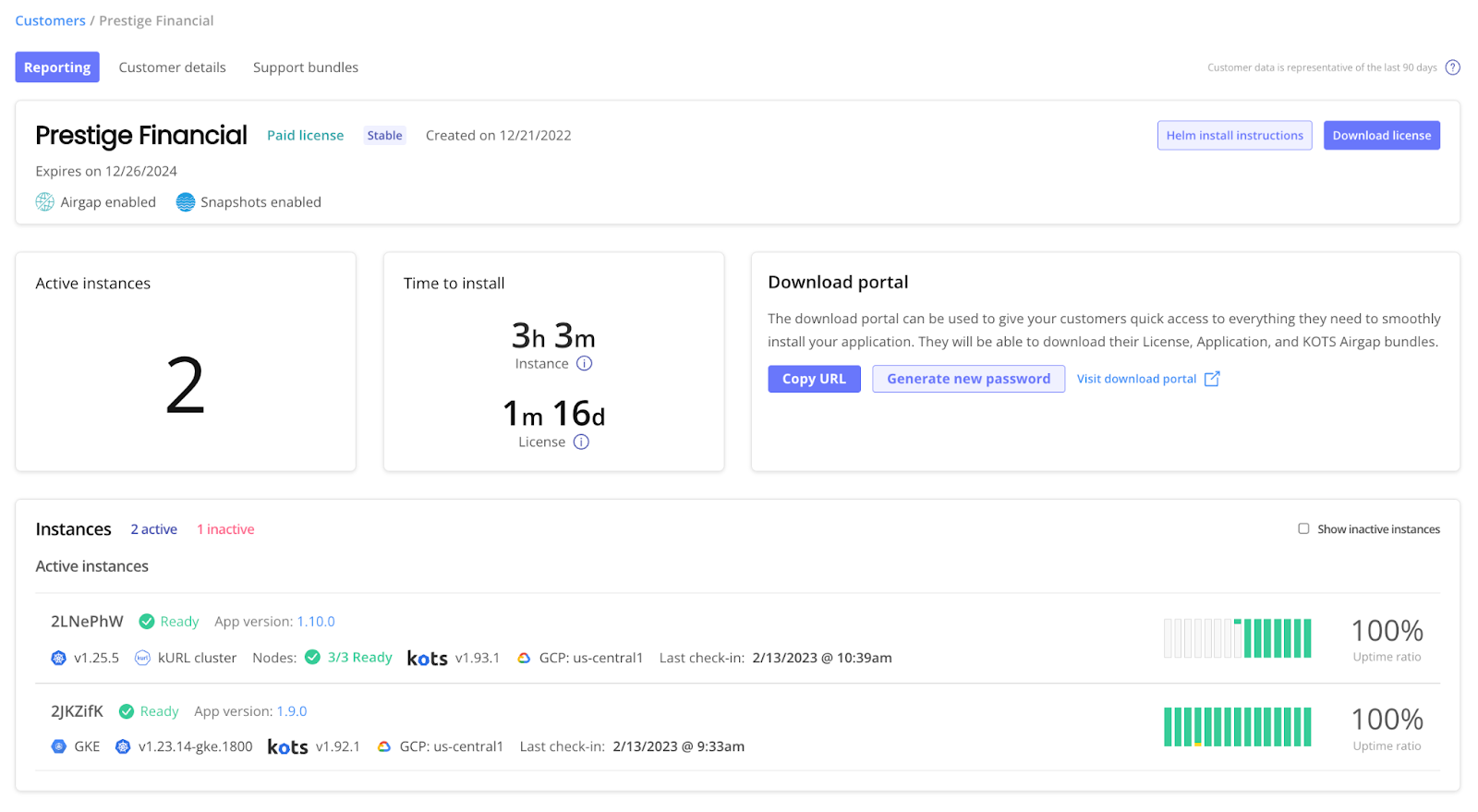
Task: Click the Airgap enabled globe icon
Action: point(44,201)
